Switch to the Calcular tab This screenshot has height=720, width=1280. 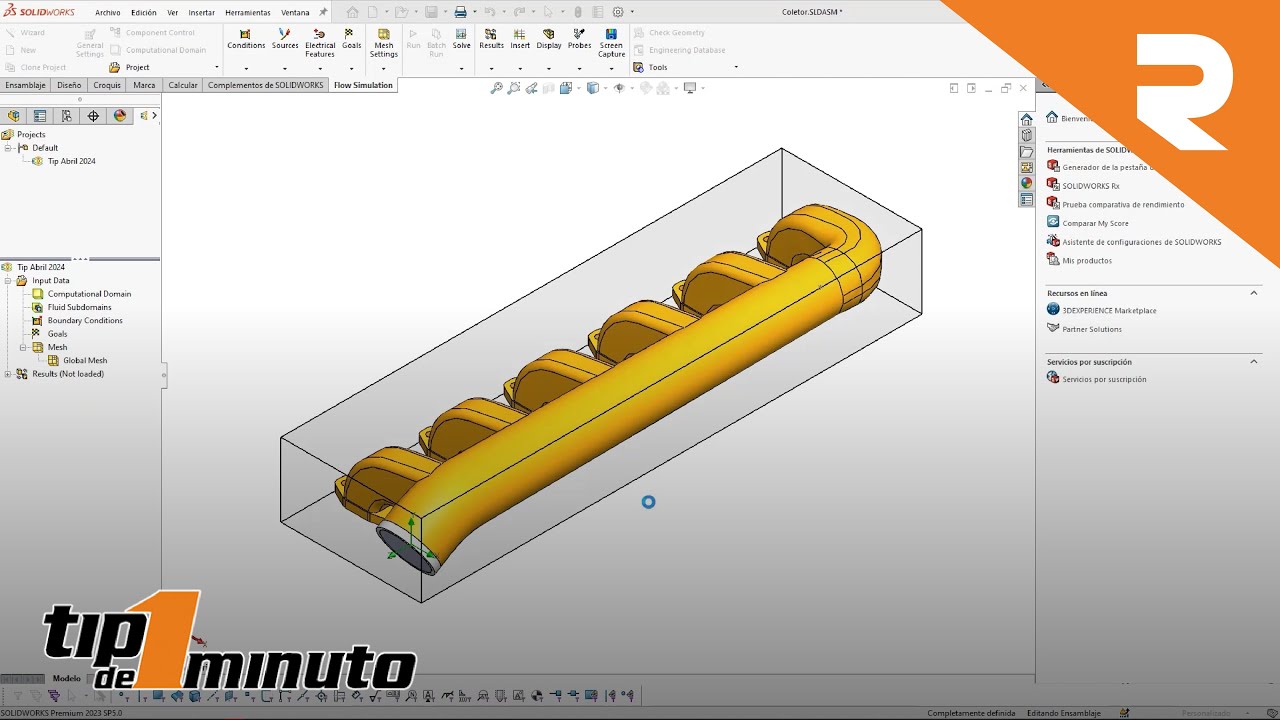coord(183,85)
